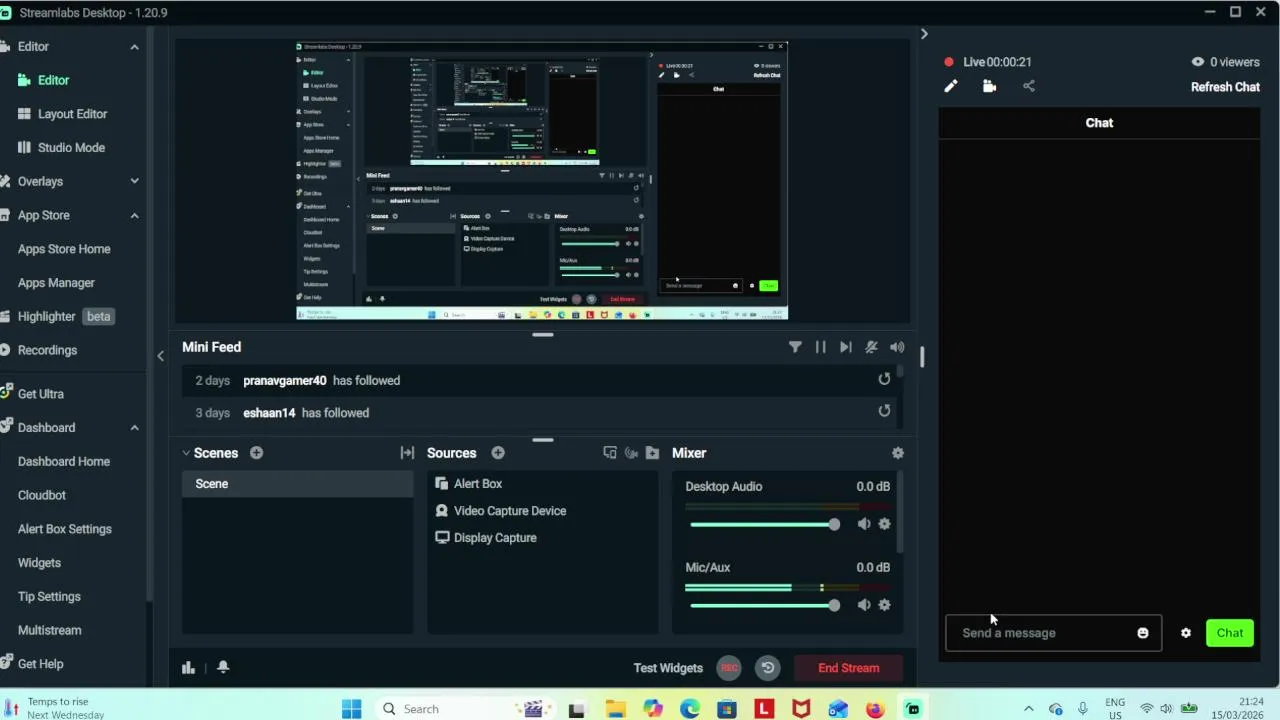1280x720 pixels.
Task: Skip the current alert
Action: point(846,347)
